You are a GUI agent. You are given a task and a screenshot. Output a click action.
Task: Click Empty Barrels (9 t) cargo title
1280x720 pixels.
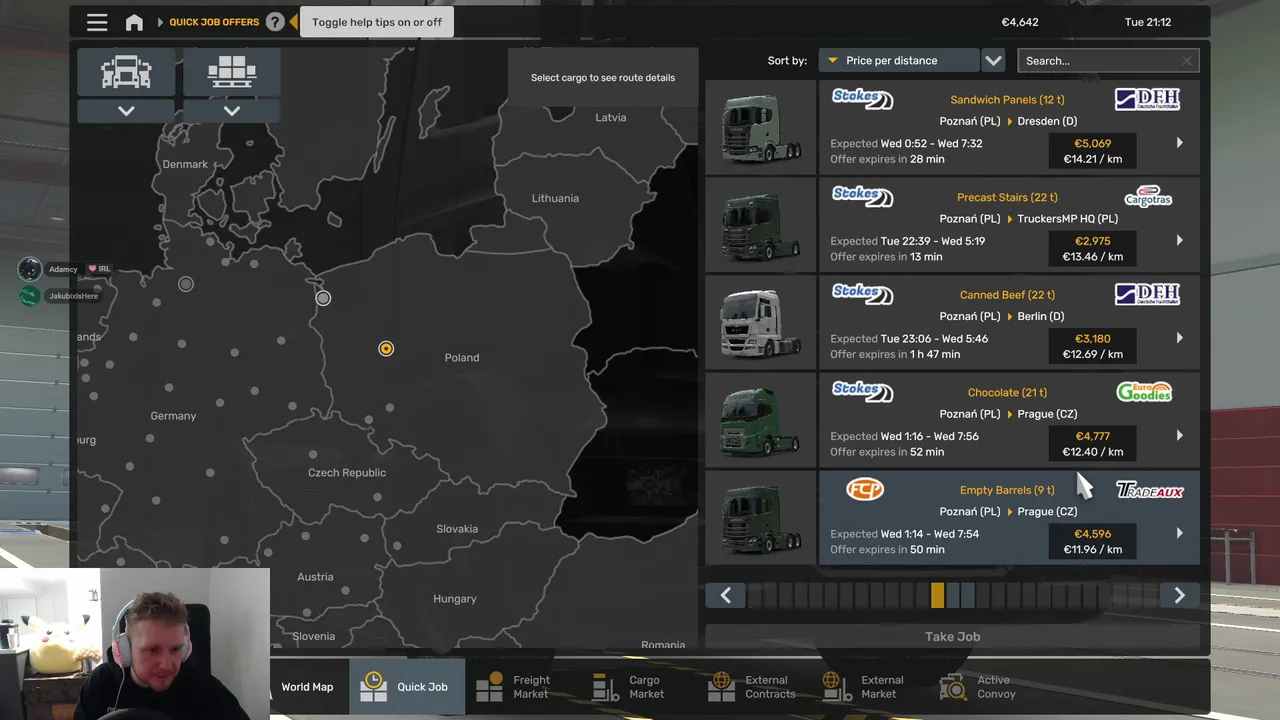coord(1007,490)
